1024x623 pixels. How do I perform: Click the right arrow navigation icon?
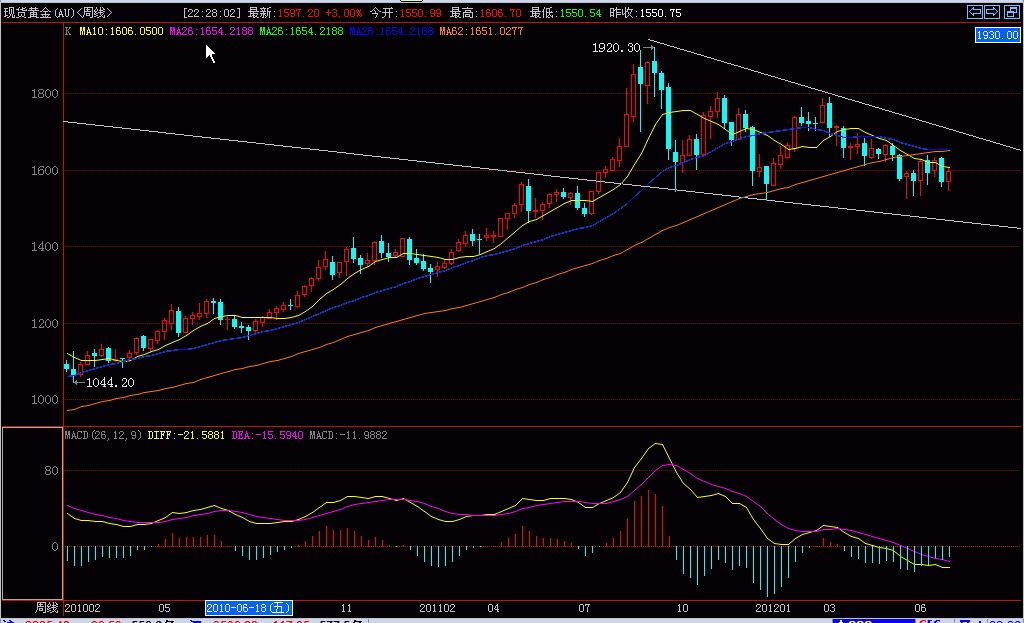(x=991, y=12)
